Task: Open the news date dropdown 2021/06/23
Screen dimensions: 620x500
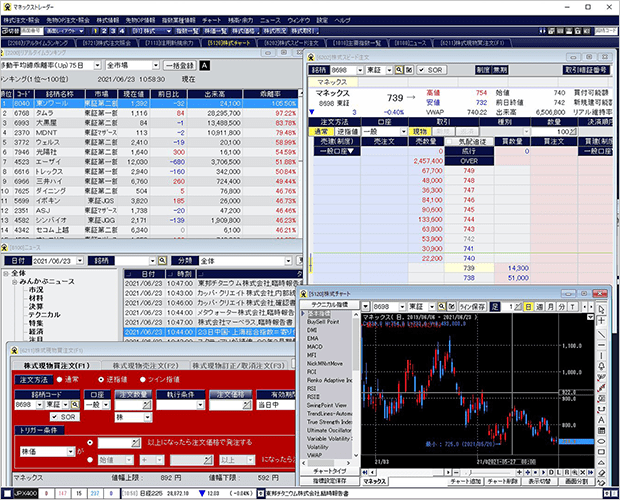Action: 80,261
